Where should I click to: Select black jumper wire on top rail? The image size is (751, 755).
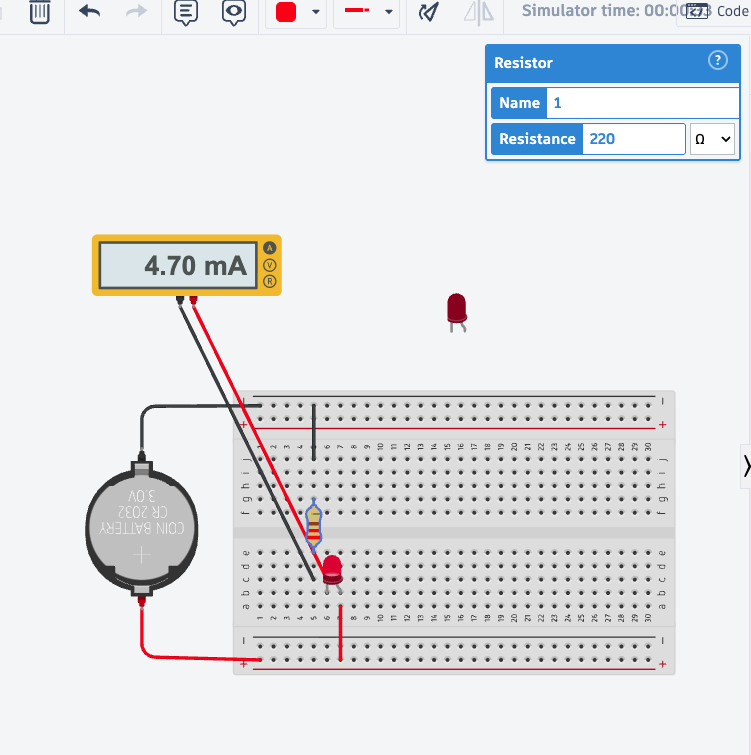tap(314, 432)
